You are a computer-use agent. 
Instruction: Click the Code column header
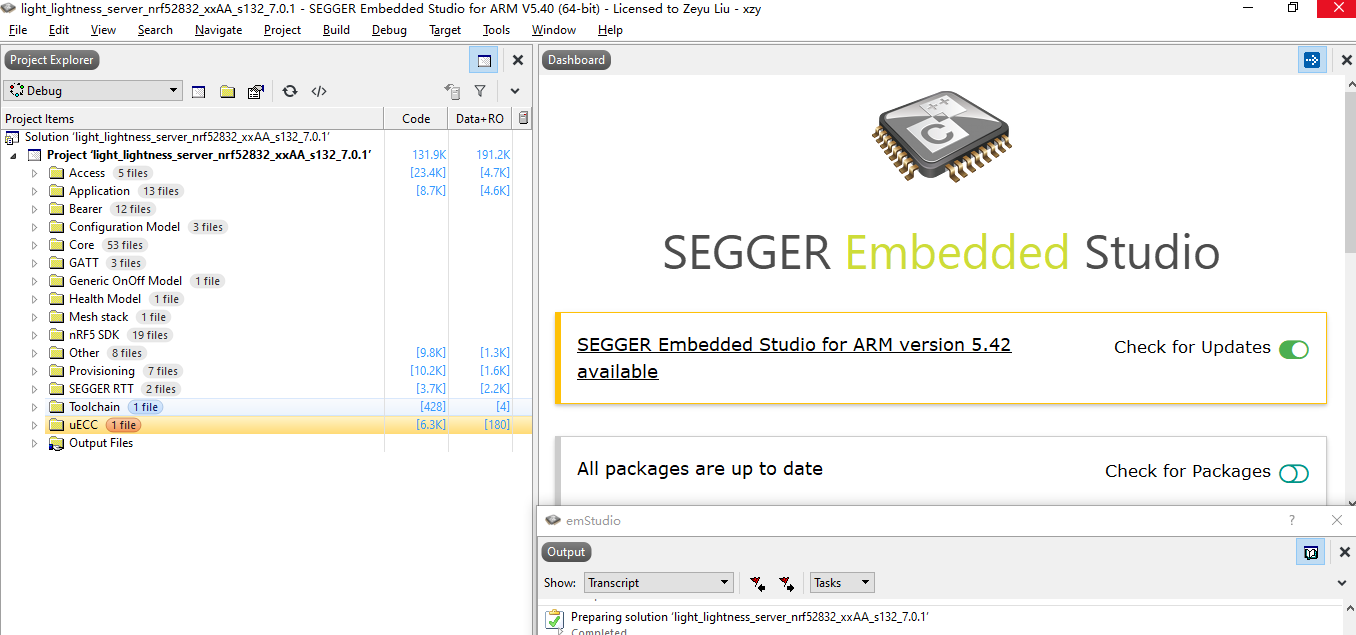point(416,118)
